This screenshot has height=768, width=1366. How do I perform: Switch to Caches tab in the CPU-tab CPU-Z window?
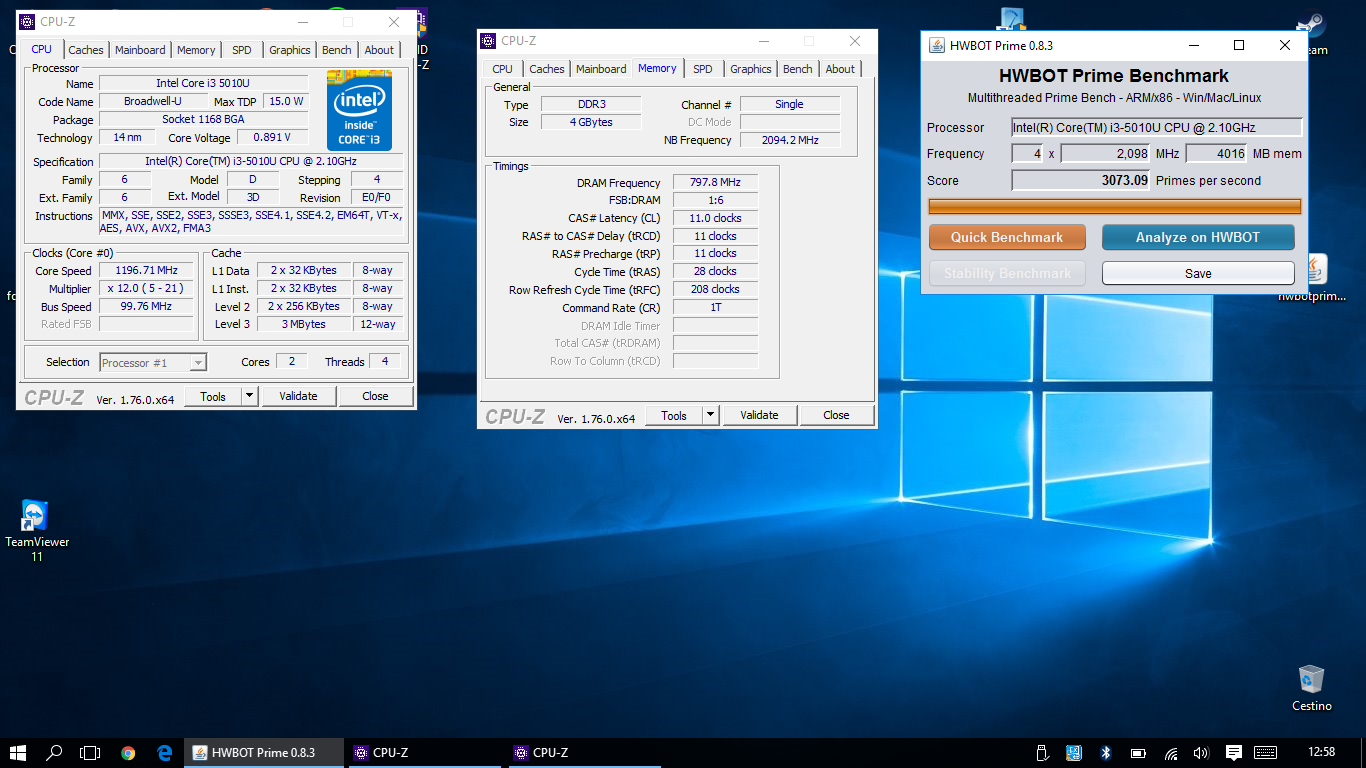pyautogui.click(x=86, y=50)
